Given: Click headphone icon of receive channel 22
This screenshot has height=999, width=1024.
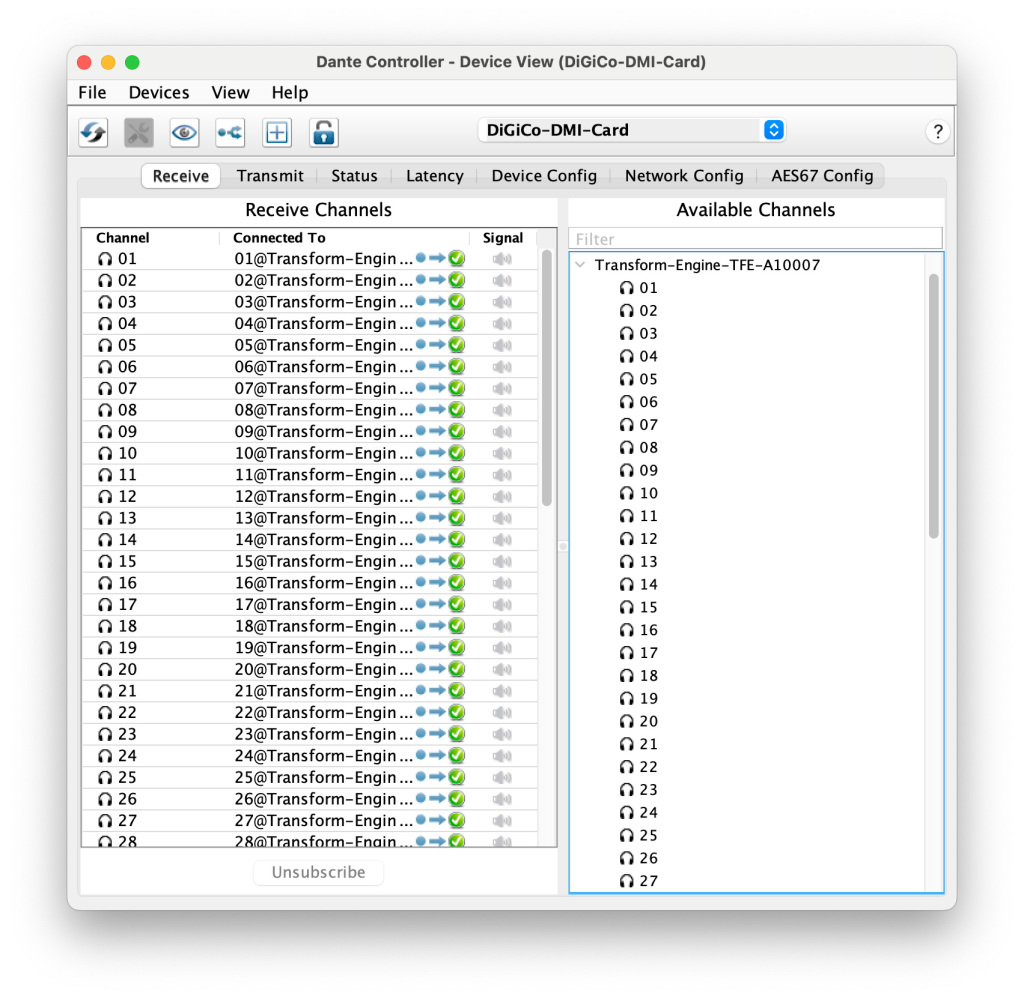Looking at the screenshot, I should coord(104,713).
